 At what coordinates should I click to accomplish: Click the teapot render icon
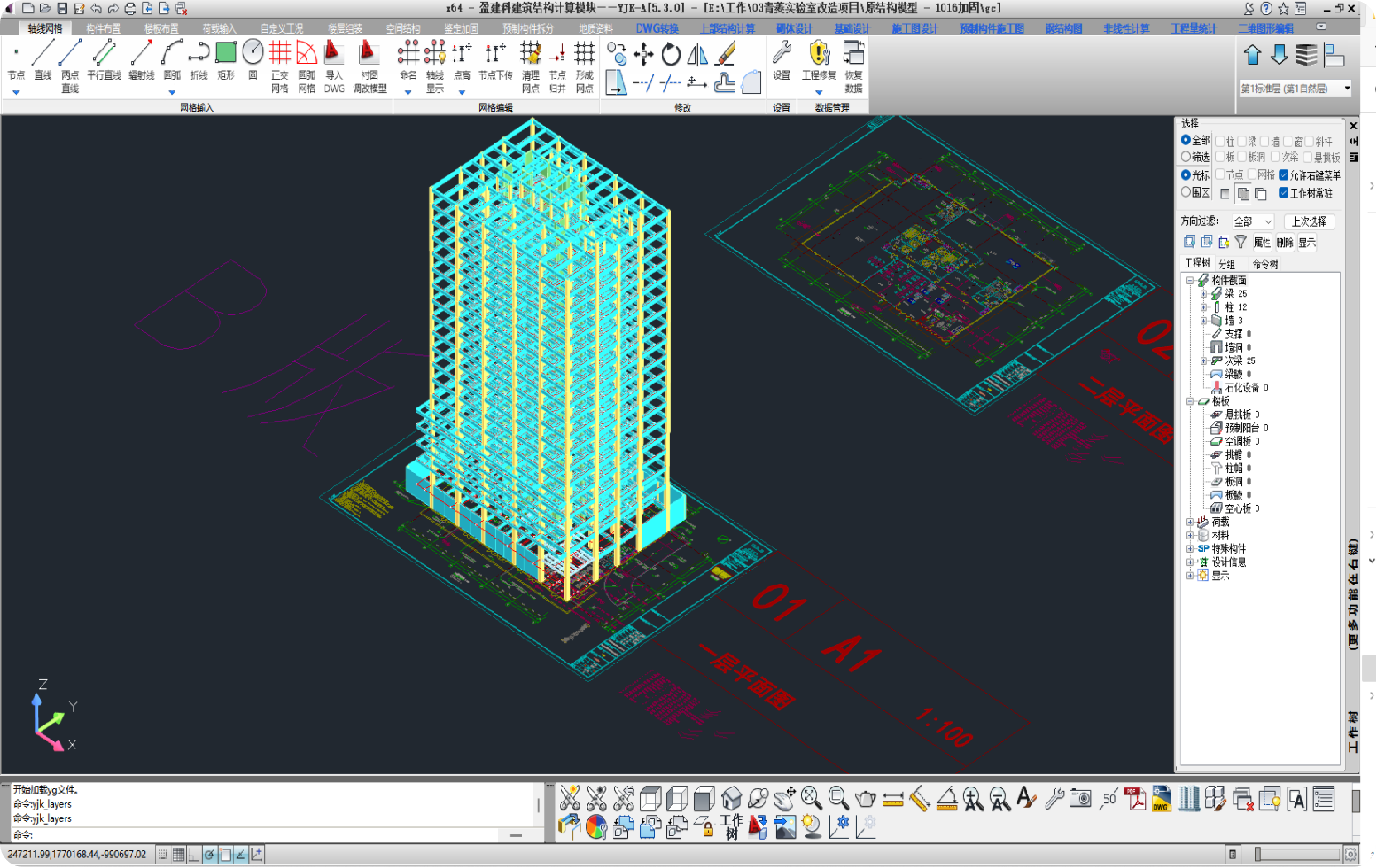point(866,799)
